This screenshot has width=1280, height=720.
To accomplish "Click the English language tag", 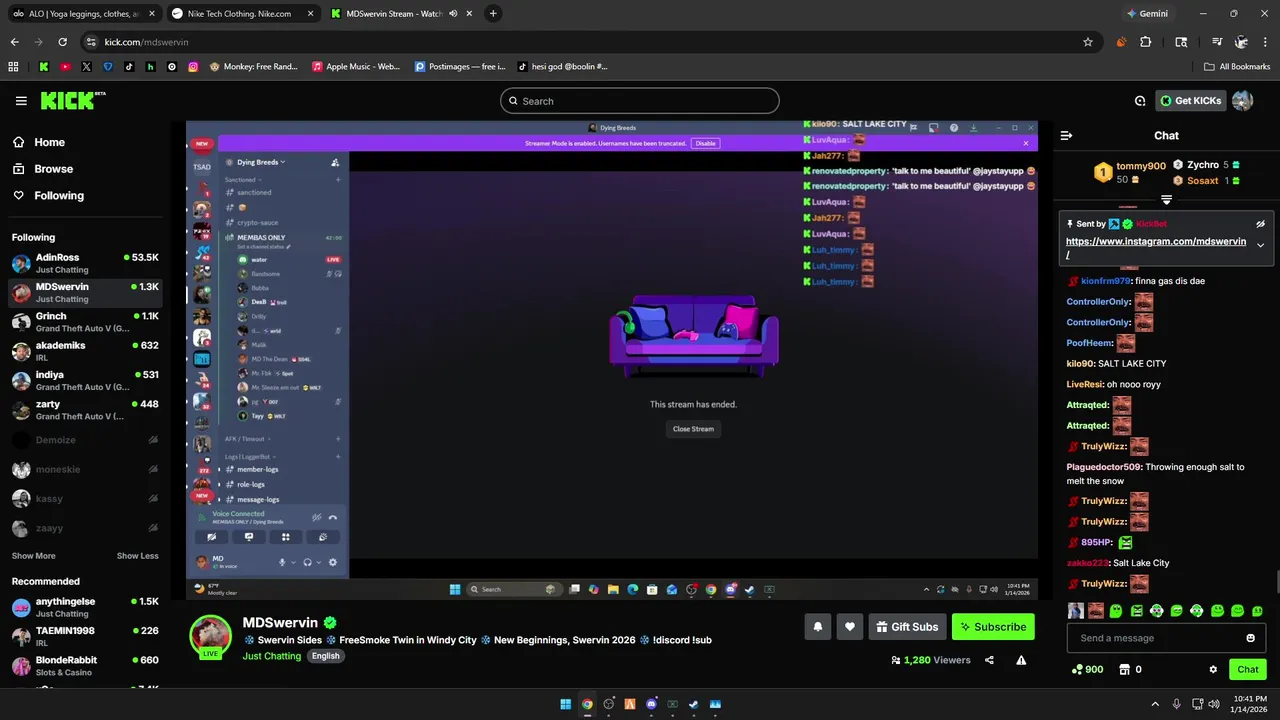I will (x=325, y=656).
